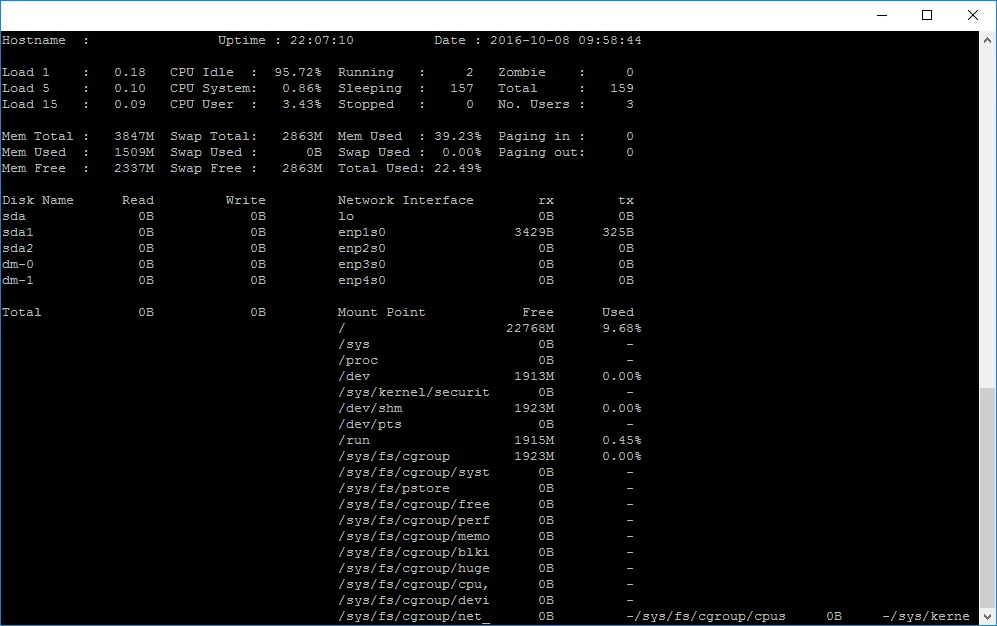Screen dimensions: 997x626
Task: Click the Mount Point header
Action: (381, 313)
